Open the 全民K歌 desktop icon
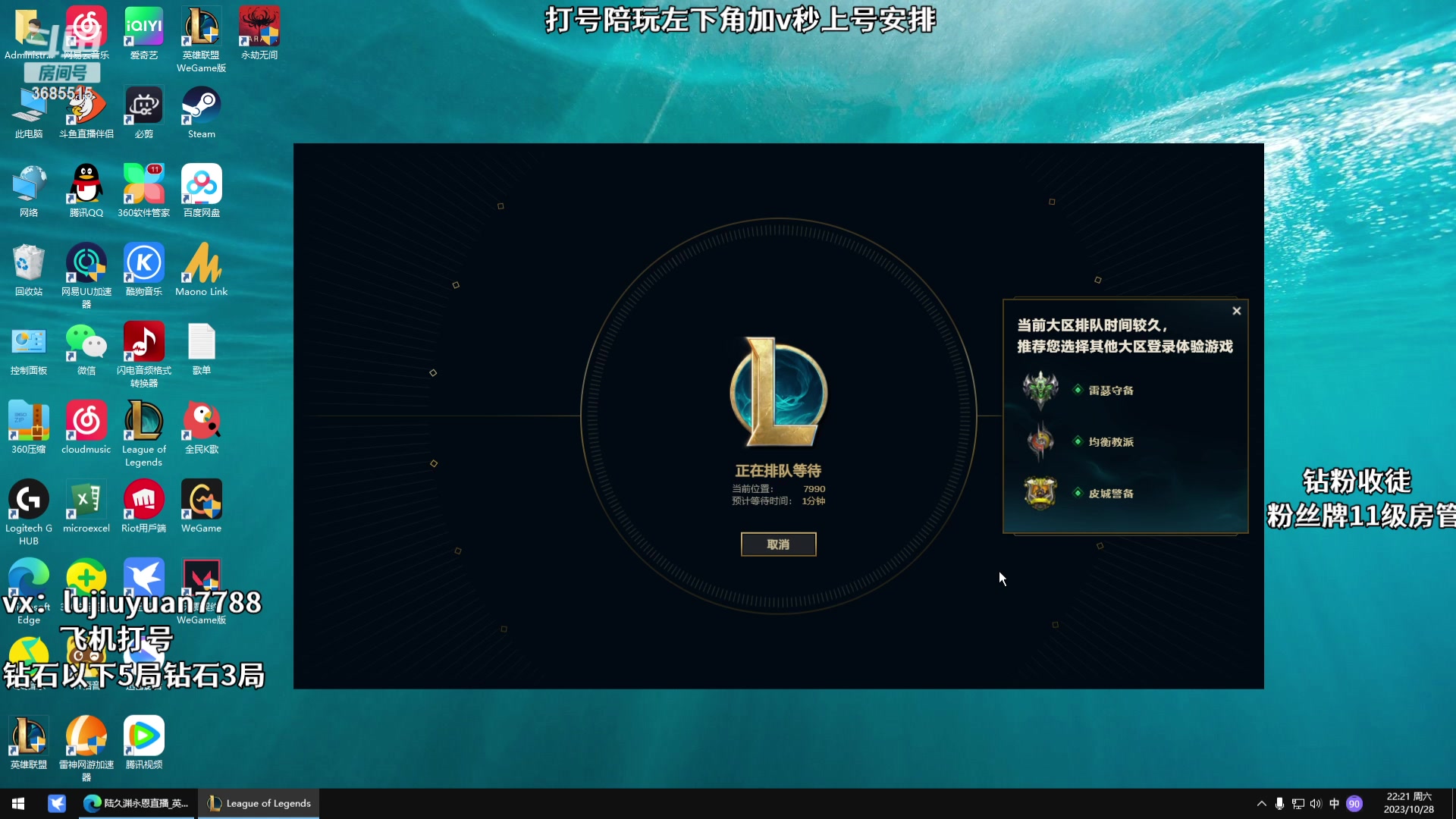The image size is (1456, 819). click(x=201, y=428)
